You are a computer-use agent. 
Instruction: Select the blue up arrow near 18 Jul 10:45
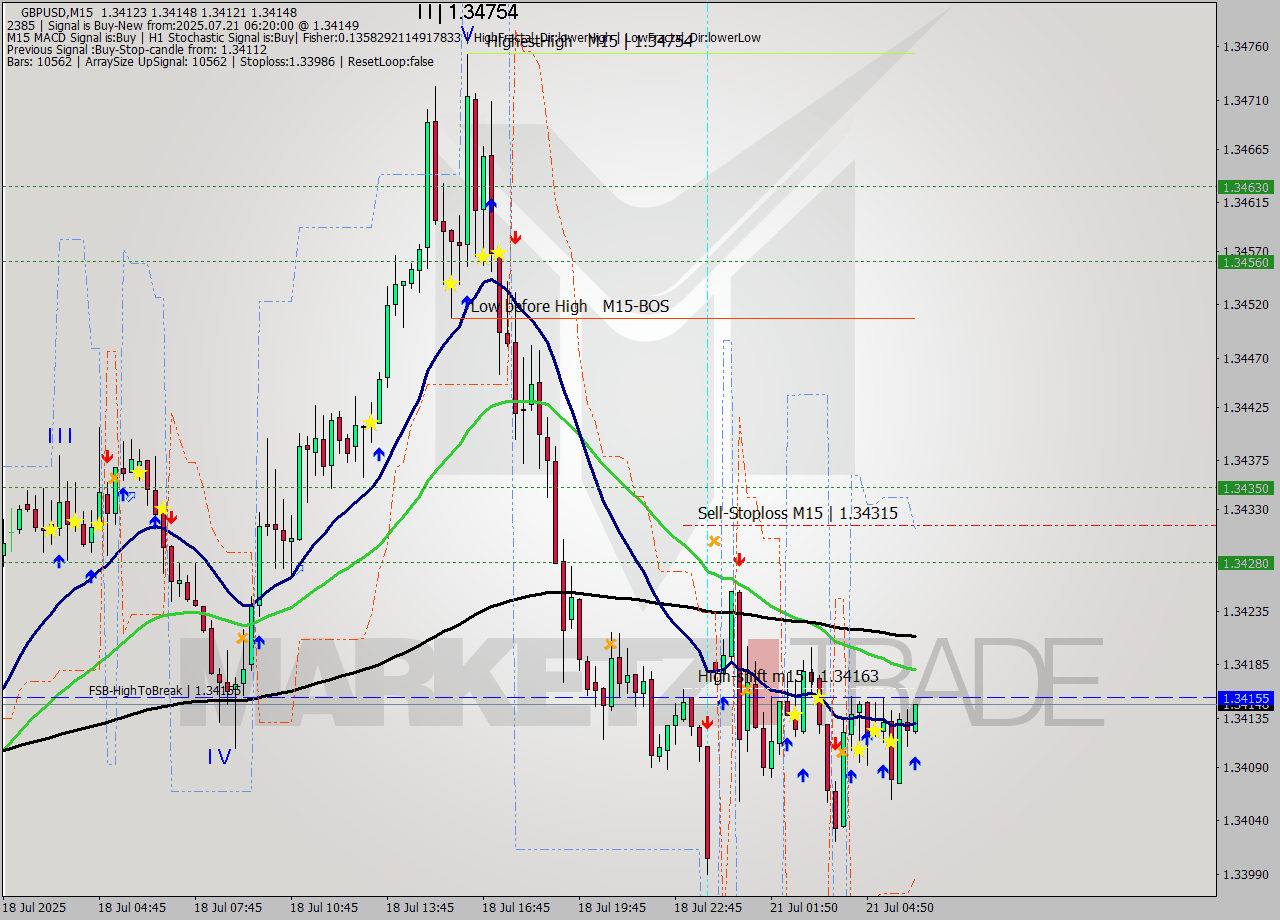pos(378,453)
